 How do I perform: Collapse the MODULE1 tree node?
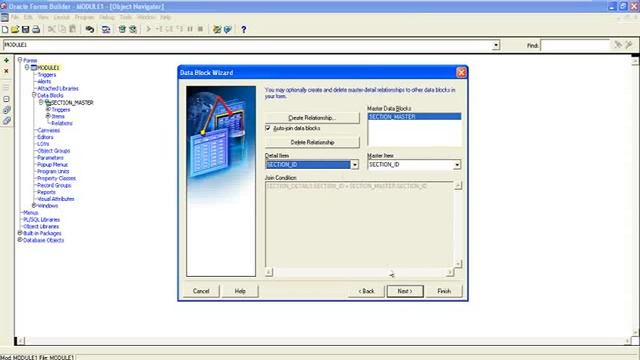(27, 67)
